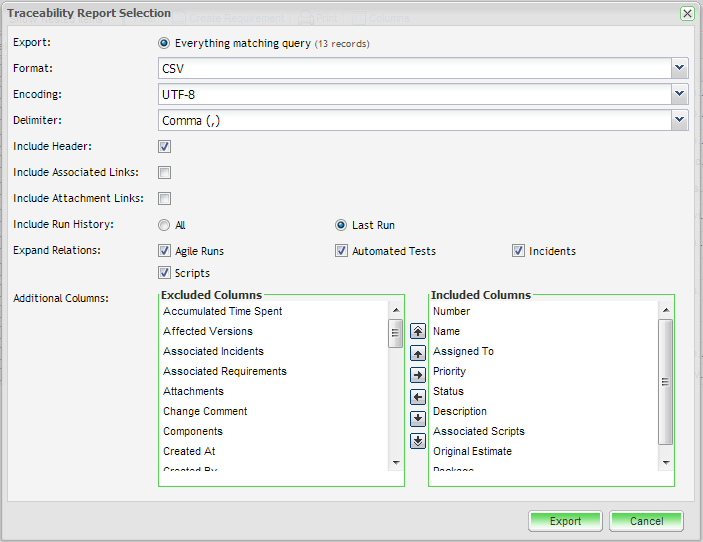Image resolution: width=703 pixels, height=542 pixels.
Task: Click the move-to-bottom double down arrow icon
Action: coord(418,440)
